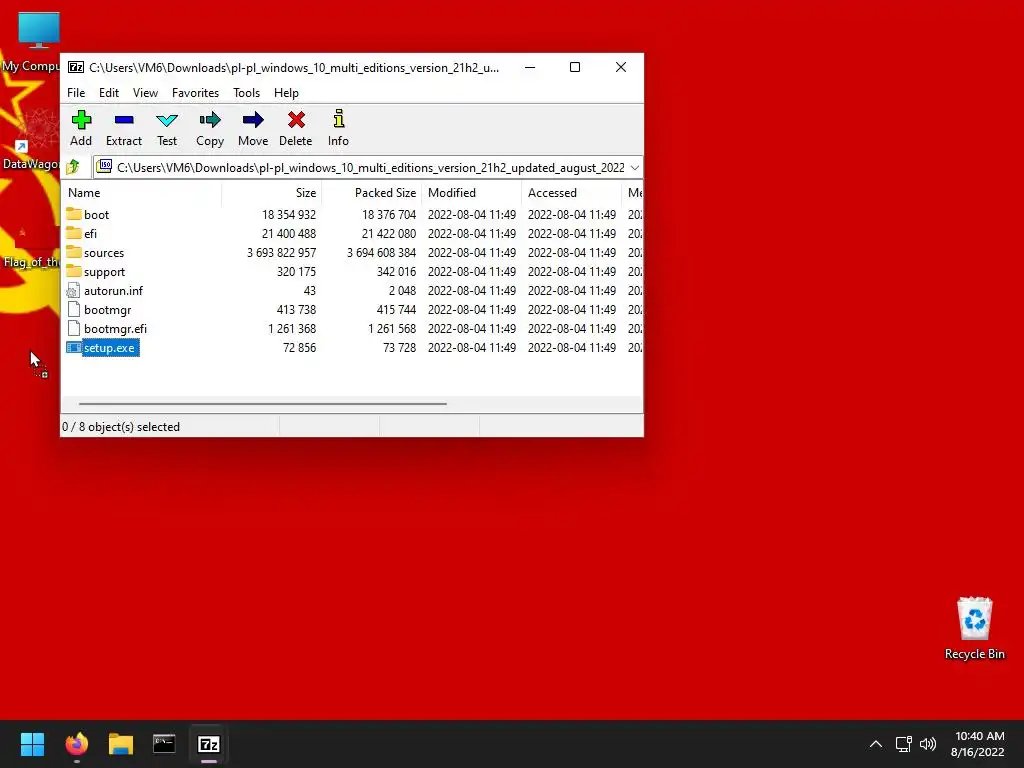Open the Edit menu
Image resolution: width=1024 pixels, height=768 pixels.
pyautogui.click(x=108, y=93)
